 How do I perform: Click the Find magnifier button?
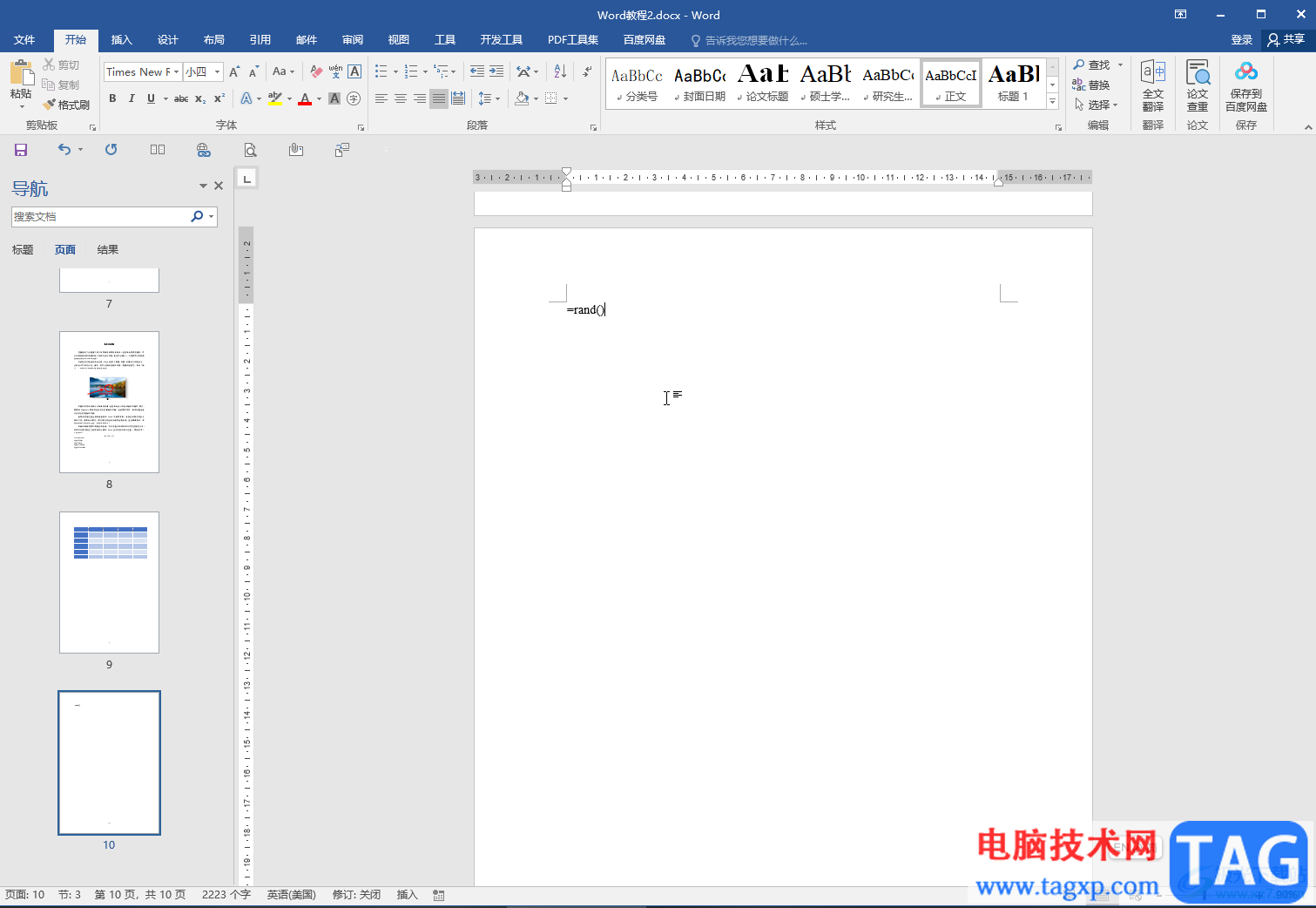1092,65
